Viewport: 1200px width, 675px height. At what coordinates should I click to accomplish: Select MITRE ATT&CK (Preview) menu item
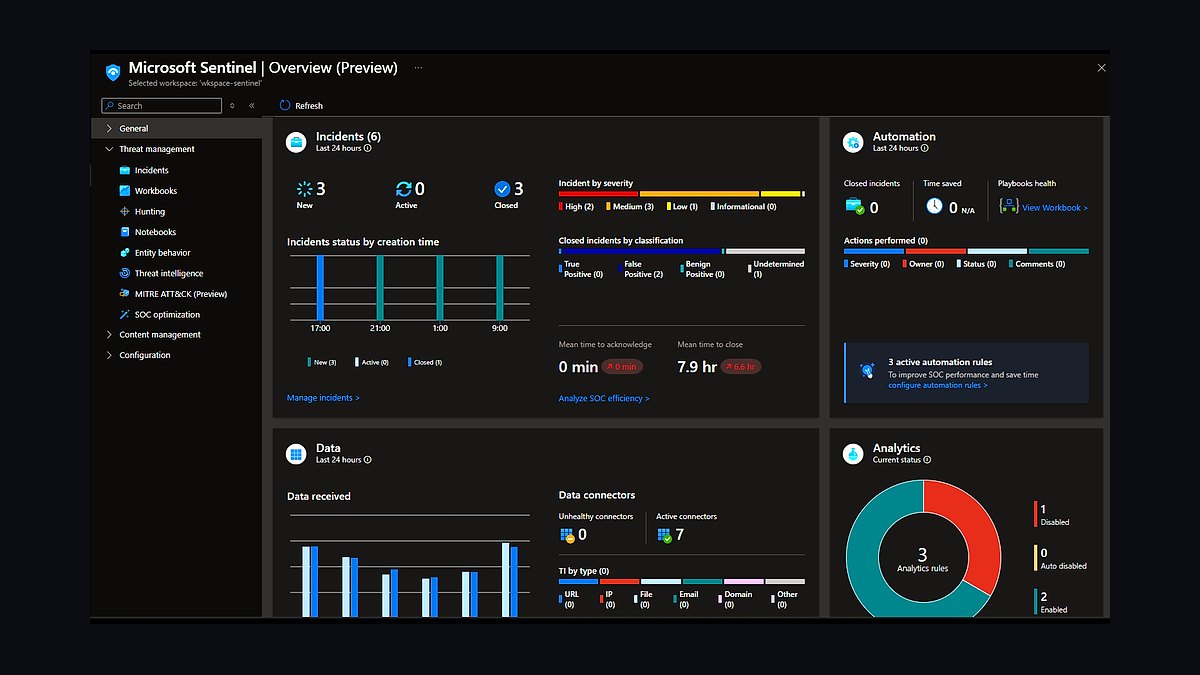point(181,294)
